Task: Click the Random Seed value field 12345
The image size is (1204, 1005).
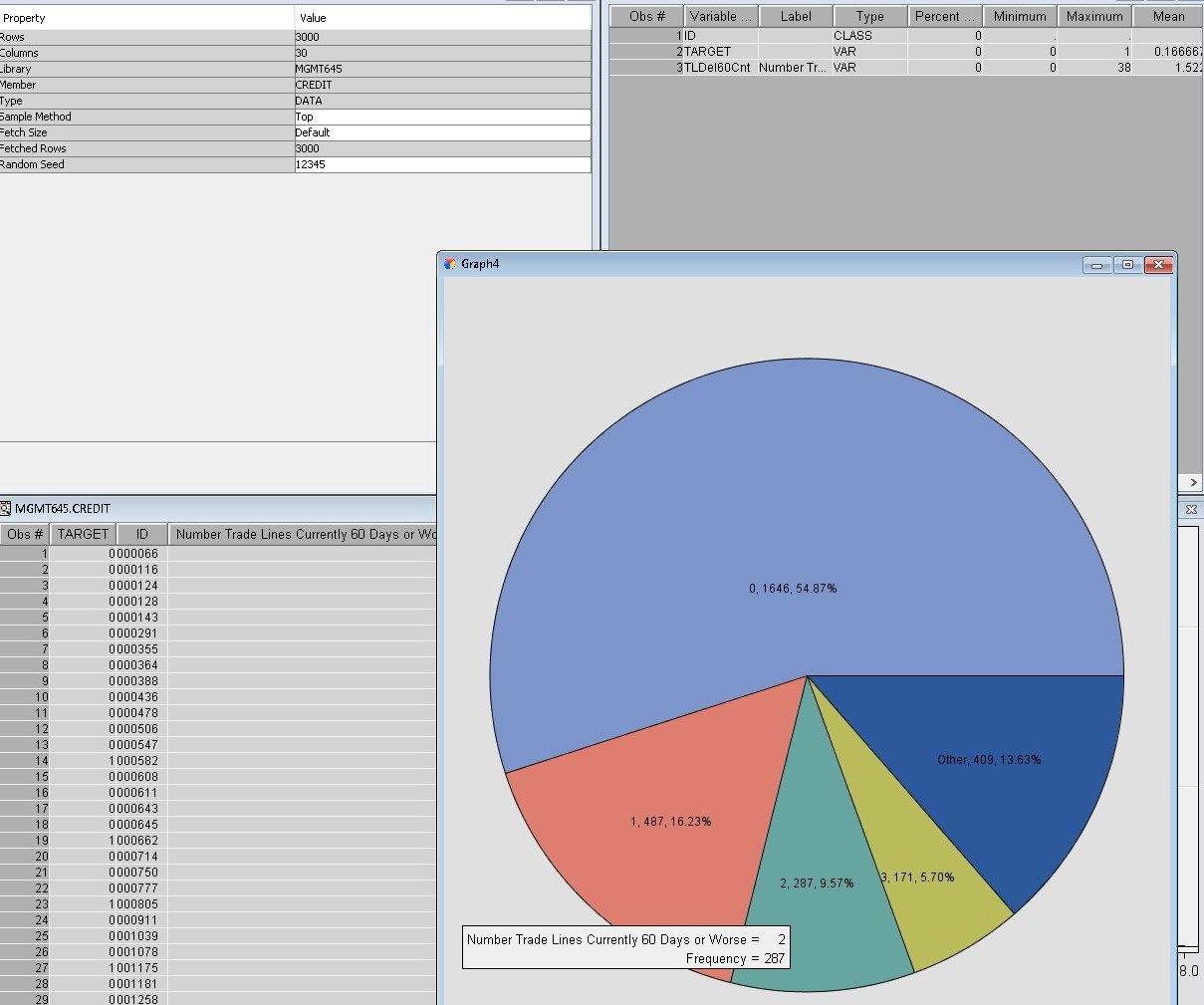Action: pos(442,164)
